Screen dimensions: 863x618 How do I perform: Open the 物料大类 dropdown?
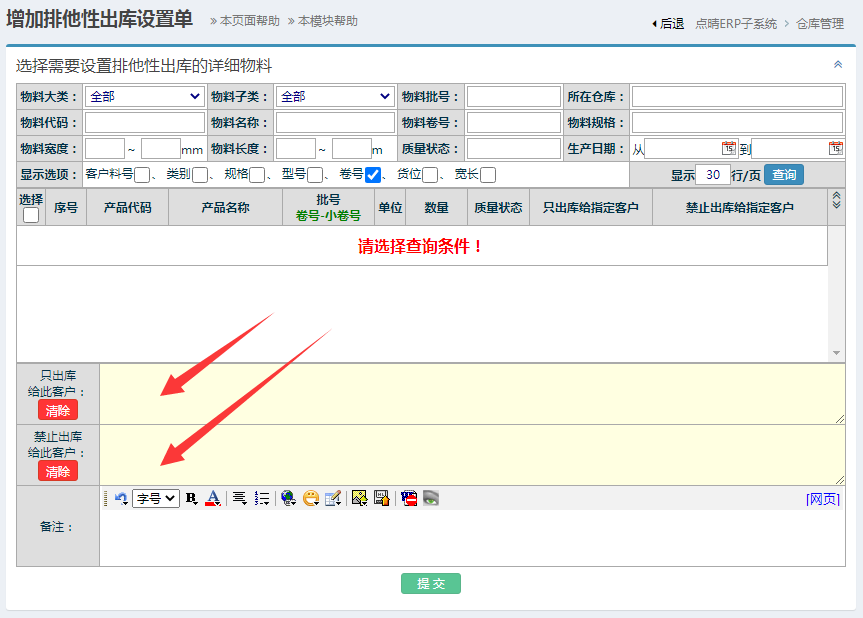pos(144,97)
